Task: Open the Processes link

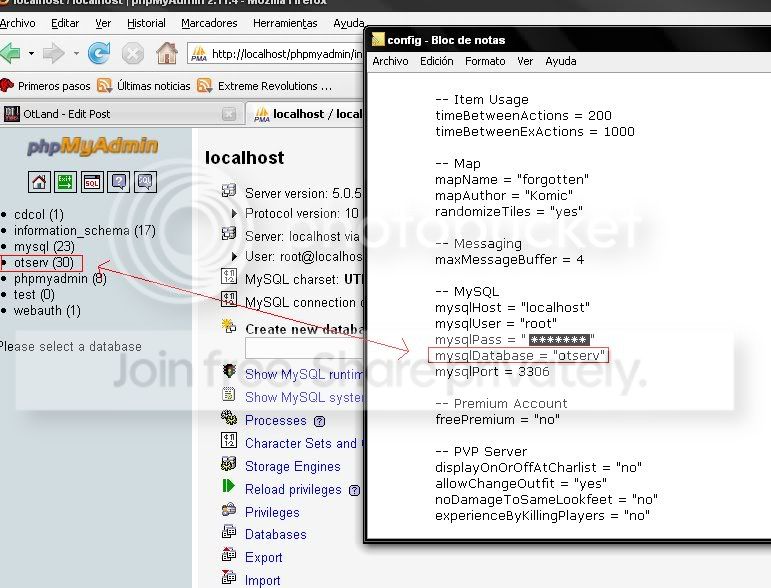Action: [x=276, y=421]
